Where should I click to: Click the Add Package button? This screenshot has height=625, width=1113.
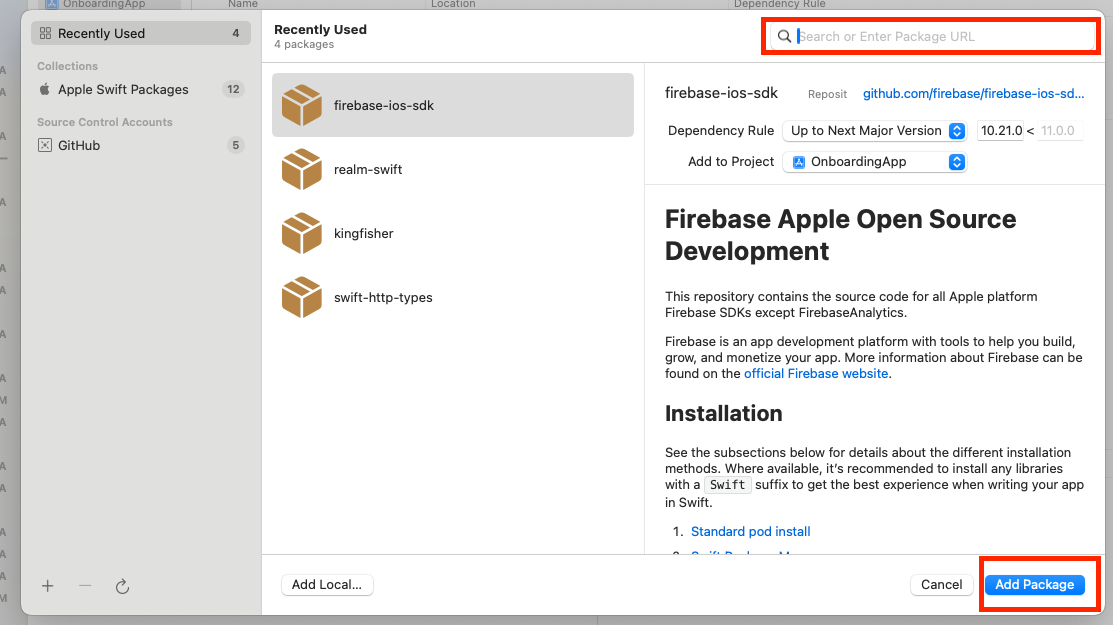tap(1034, 585)
